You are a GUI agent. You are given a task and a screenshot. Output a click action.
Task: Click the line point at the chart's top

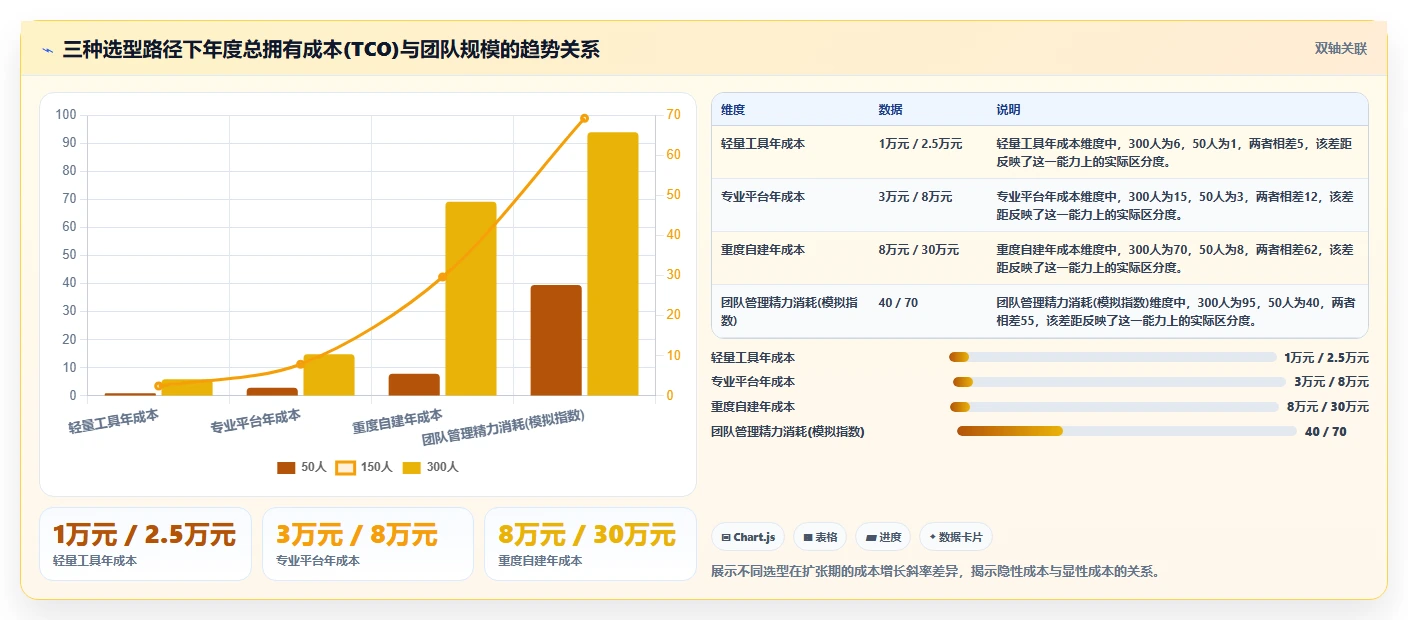[x=584, y=118]
